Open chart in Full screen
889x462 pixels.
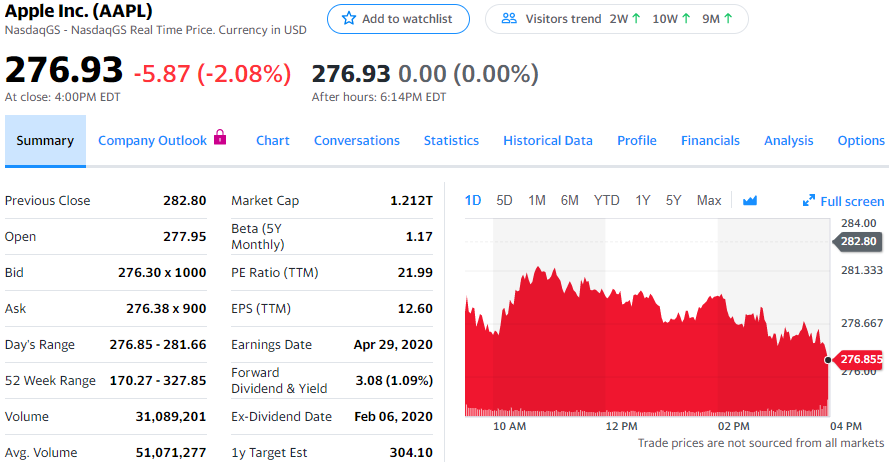(843, 201)
